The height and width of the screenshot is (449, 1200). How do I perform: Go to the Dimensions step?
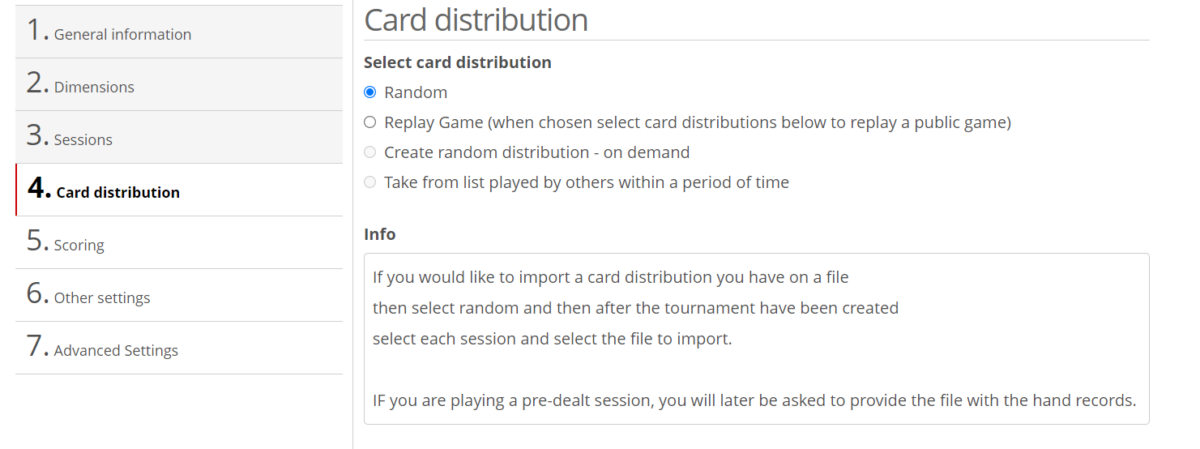click(x=94, y=87)
